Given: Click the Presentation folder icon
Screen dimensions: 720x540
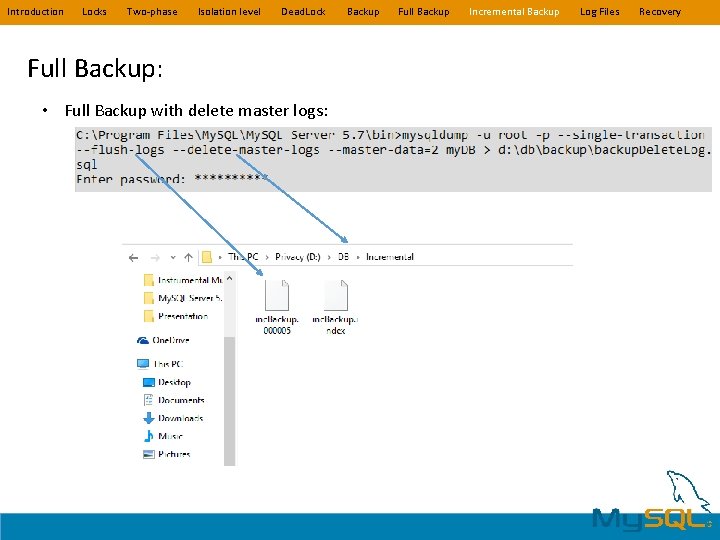Looking at the screenshot, I should click(x=148, y=316).
